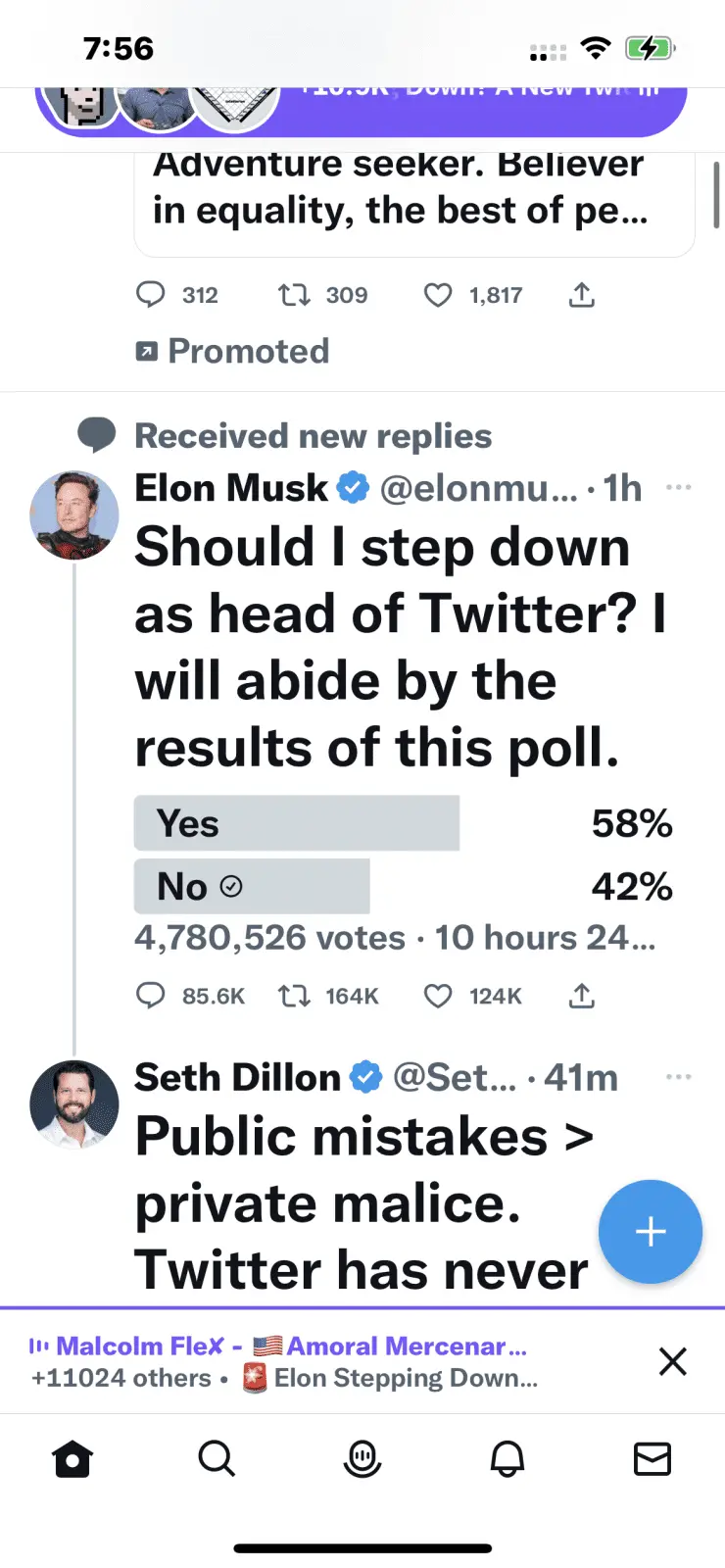Open the Search tab
Viewport: 725px width, 1568px height.
pos(217,1459)
